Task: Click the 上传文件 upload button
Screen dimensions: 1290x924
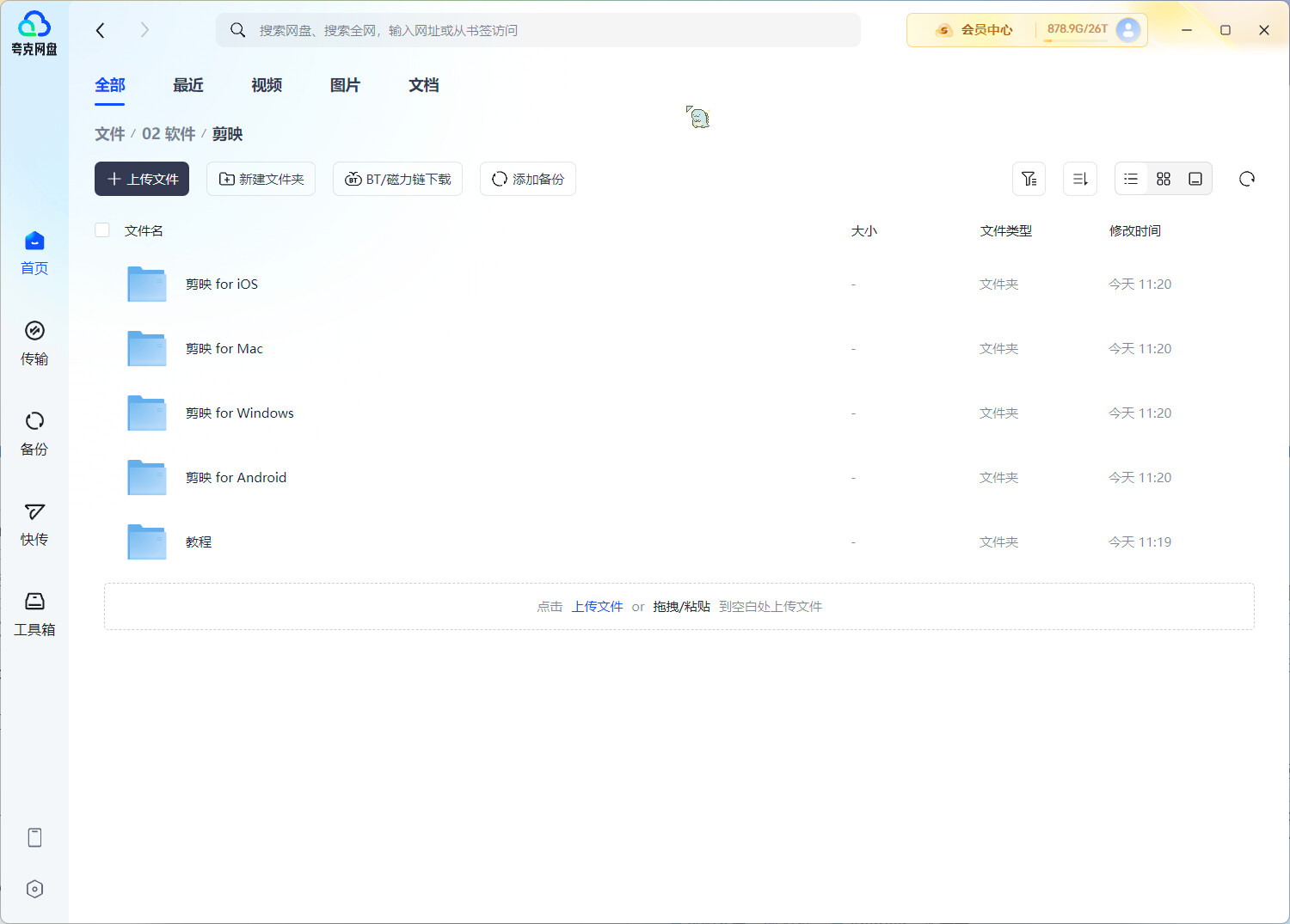Action: [142, 179]
